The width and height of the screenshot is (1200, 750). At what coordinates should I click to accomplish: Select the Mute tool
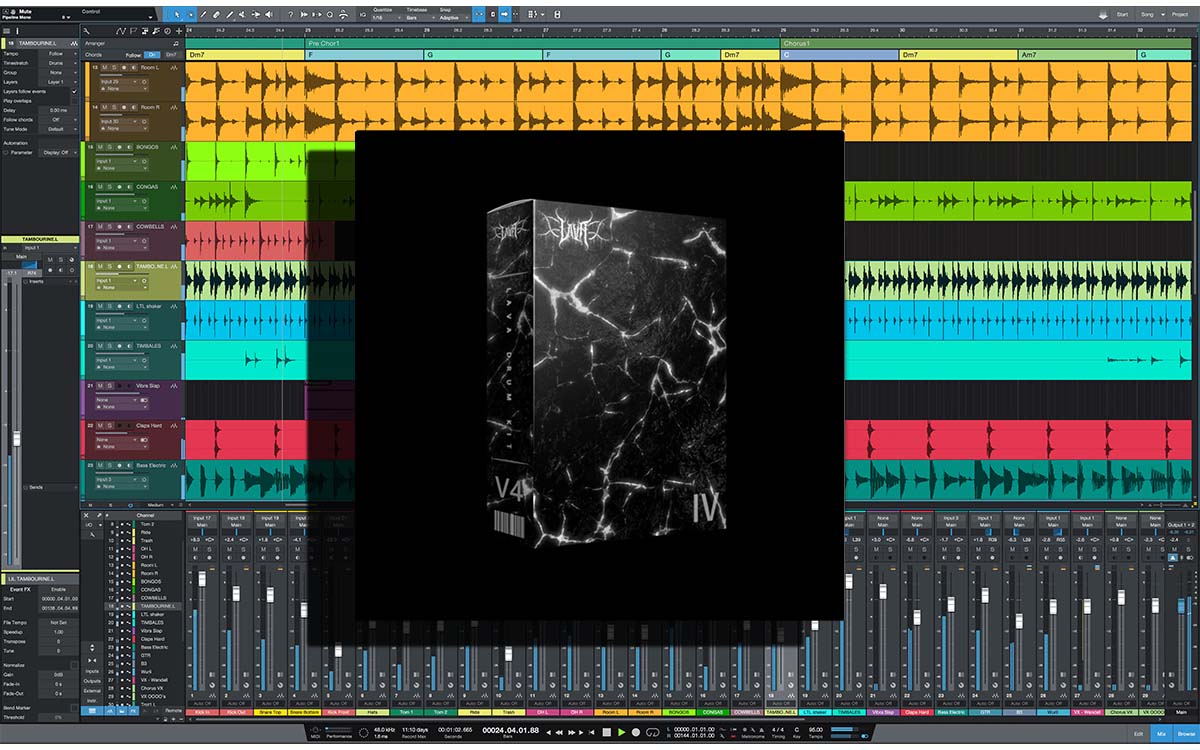coord(242,14)
